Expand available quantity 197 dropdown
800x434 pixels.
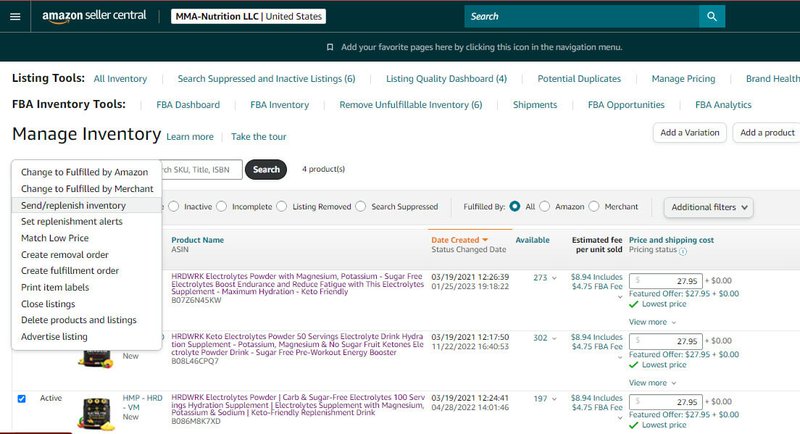pos(554,399)
